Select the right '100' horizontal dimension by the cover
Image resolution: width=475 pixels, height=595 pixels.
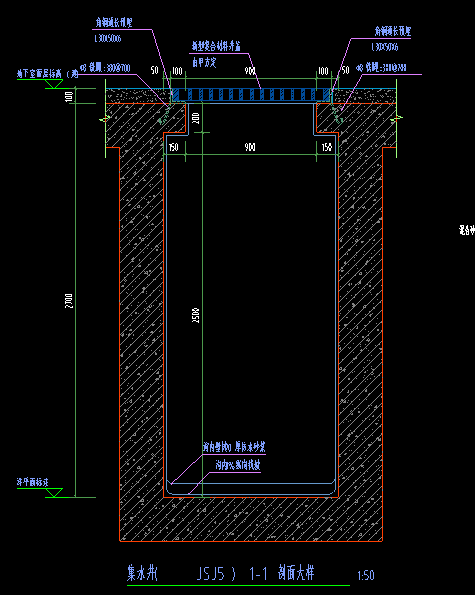click(323, 71)
